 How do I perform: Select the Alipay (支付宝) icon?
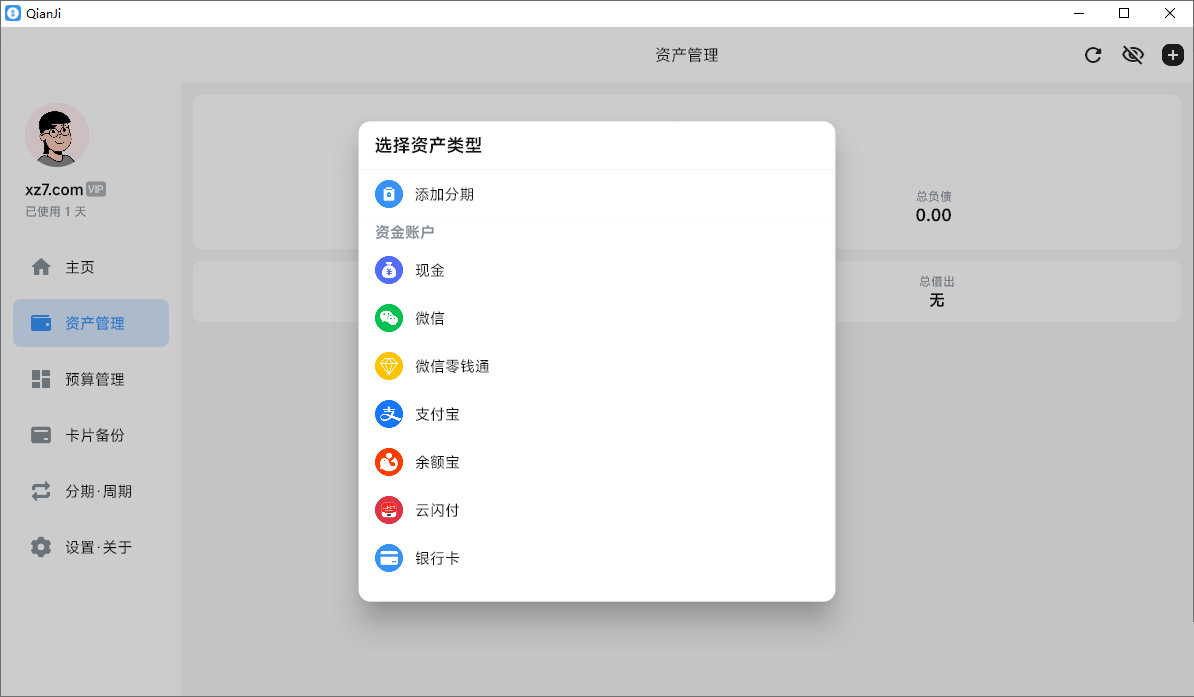pos(388,414)
